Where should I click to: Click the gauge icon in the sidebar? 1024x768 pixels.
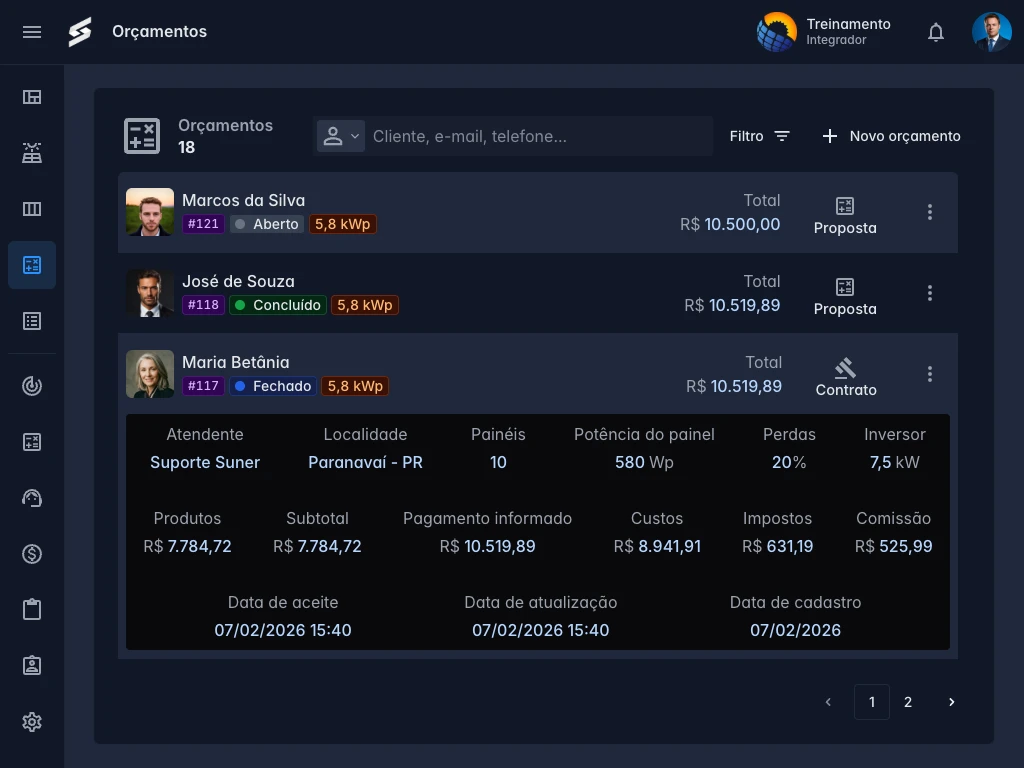pyautogui.click(x=32, y=498)
